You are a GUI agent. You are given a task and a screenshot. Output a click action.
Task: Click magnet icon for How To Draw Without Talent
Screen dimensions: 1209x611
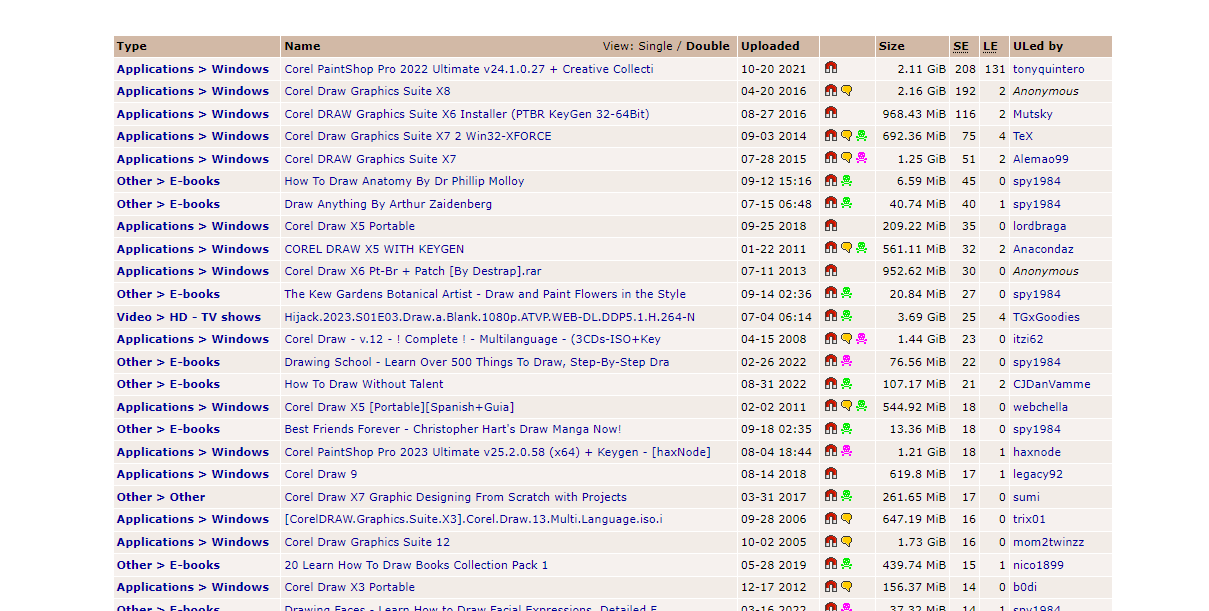(x=830, y=383)
